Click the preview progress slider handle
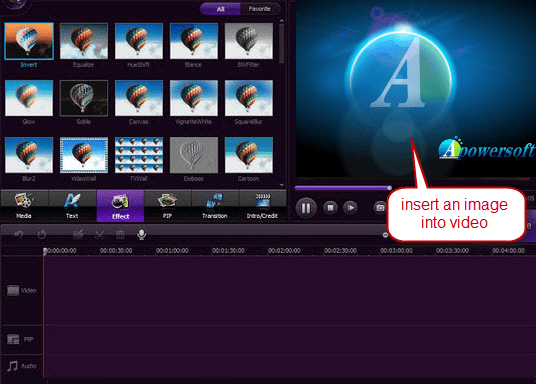The height and width of the screenshot is (384, 536). (389, 188)
